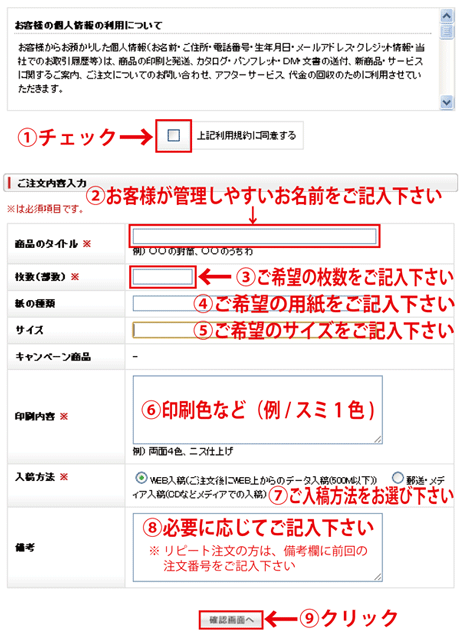This screenshot has height=630, width=460.
Task: Click the お客様の個人情報の利用について heading
Action: click(88, 25)
